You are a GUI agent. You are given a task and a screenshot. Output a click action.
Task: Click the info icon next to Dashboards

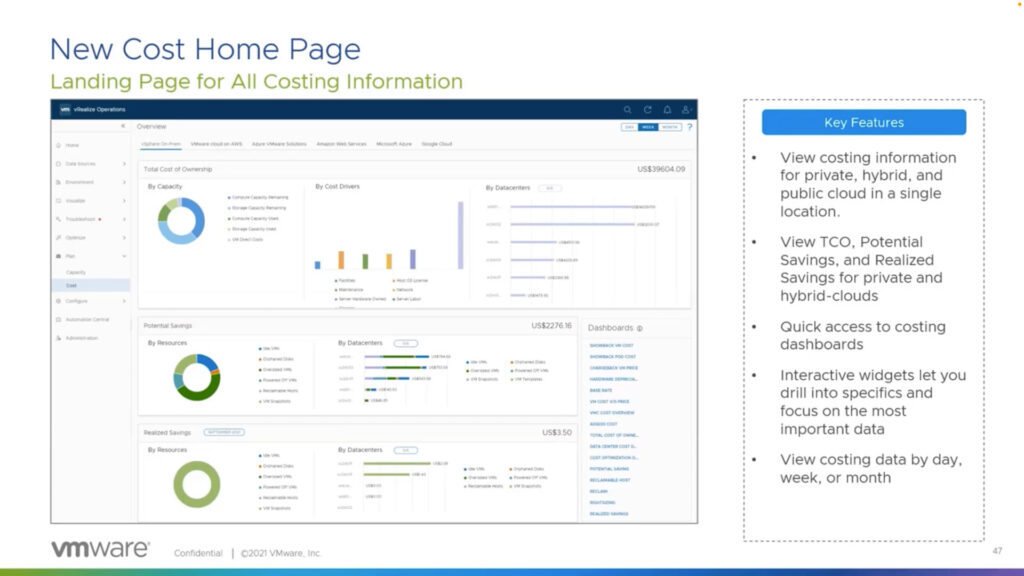coord(639,328)
